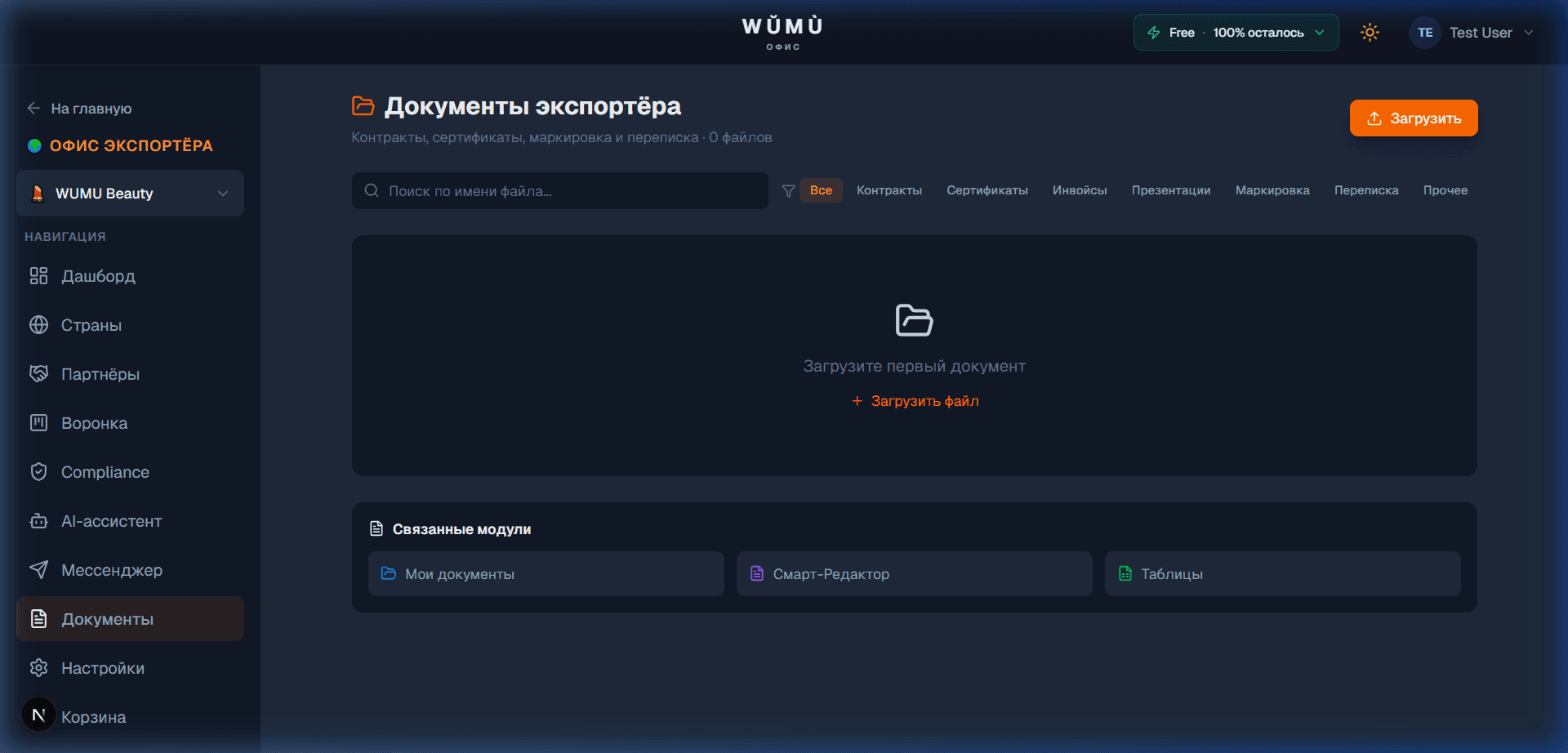Click the shield icon for Compliance
The height and width of the screenshot is (753, 1568).
pos(38,472)
